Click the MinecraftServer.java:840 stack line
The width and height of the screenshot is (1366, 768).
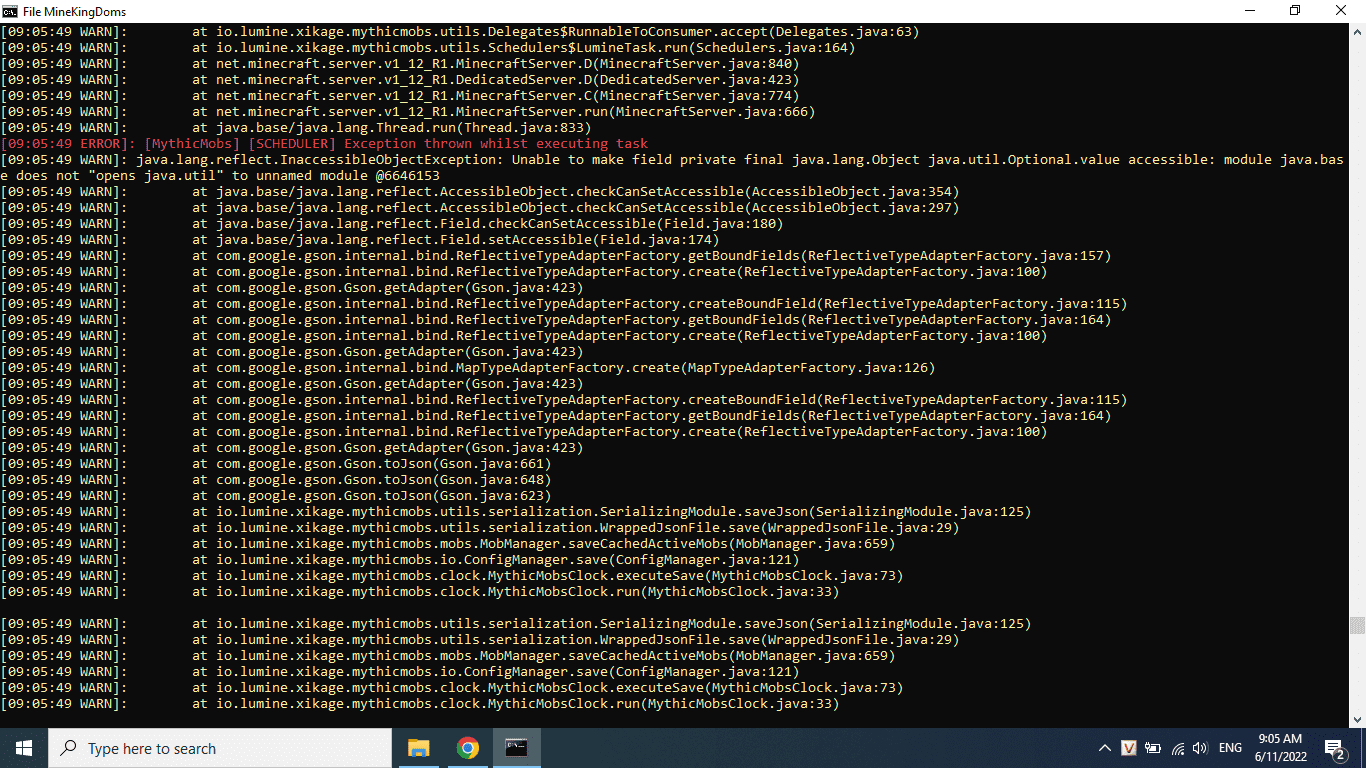tap(399, 64)
